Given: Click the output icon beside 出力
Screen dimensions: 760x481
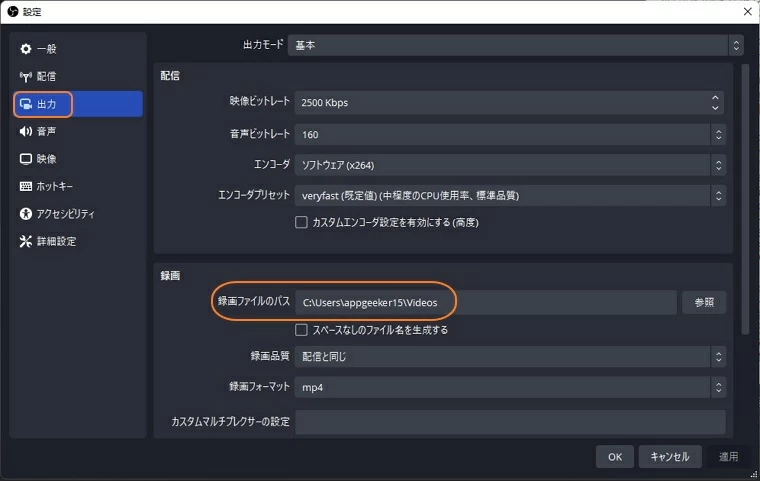Looking at the screenshot, I should click(26, 104).
